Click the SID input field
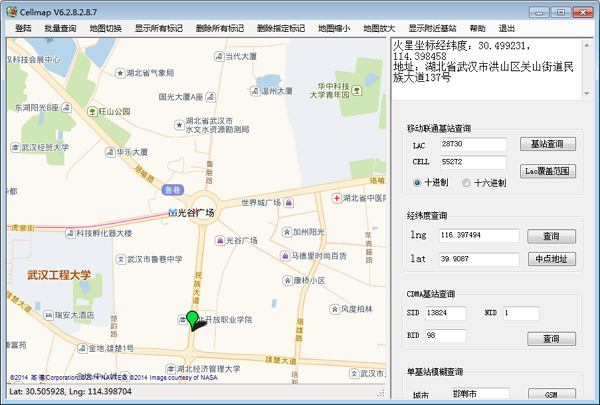The width and height of the screenshot is (600, 405). (x=445, y=313)
